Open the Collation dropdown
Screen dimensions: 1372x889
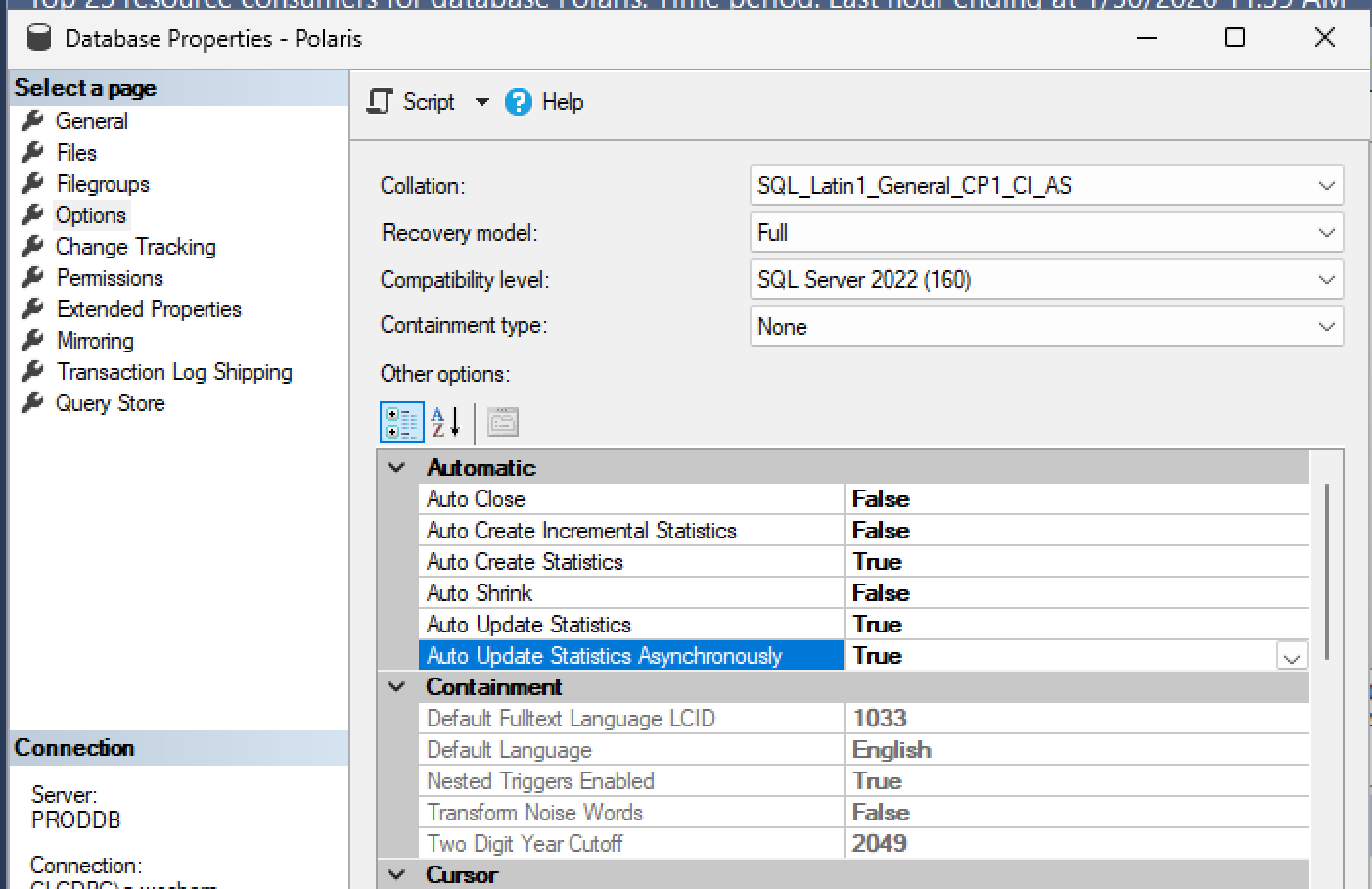pos(1326,186)
